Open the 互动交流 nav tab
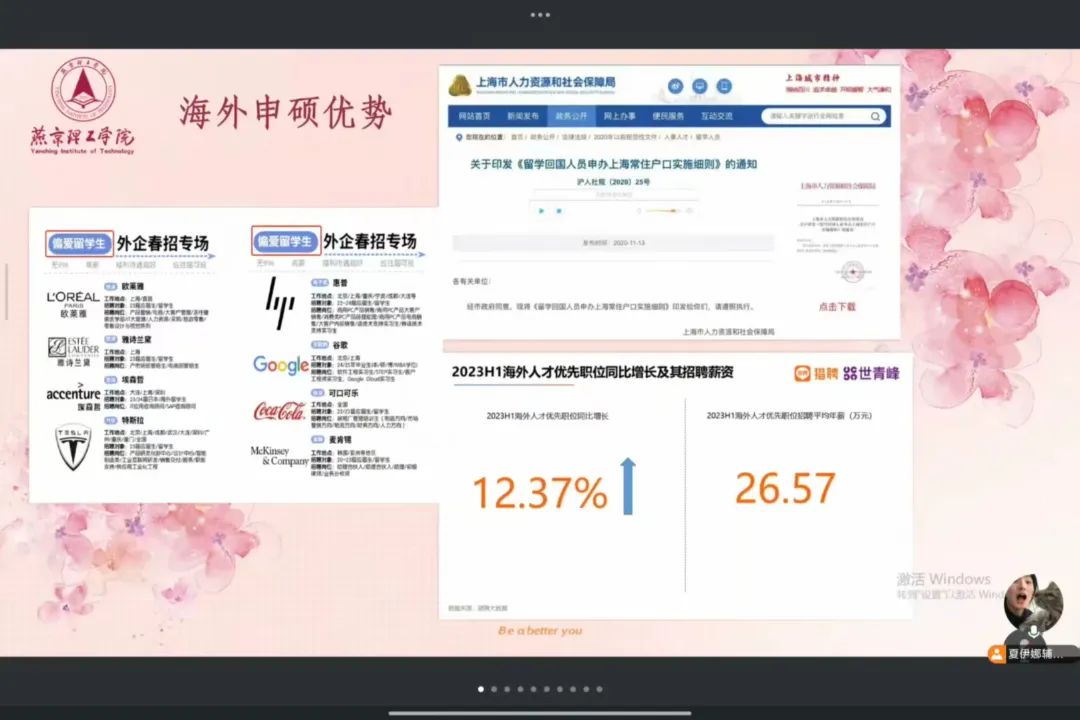1080x720 pixels. click(716, 116)
